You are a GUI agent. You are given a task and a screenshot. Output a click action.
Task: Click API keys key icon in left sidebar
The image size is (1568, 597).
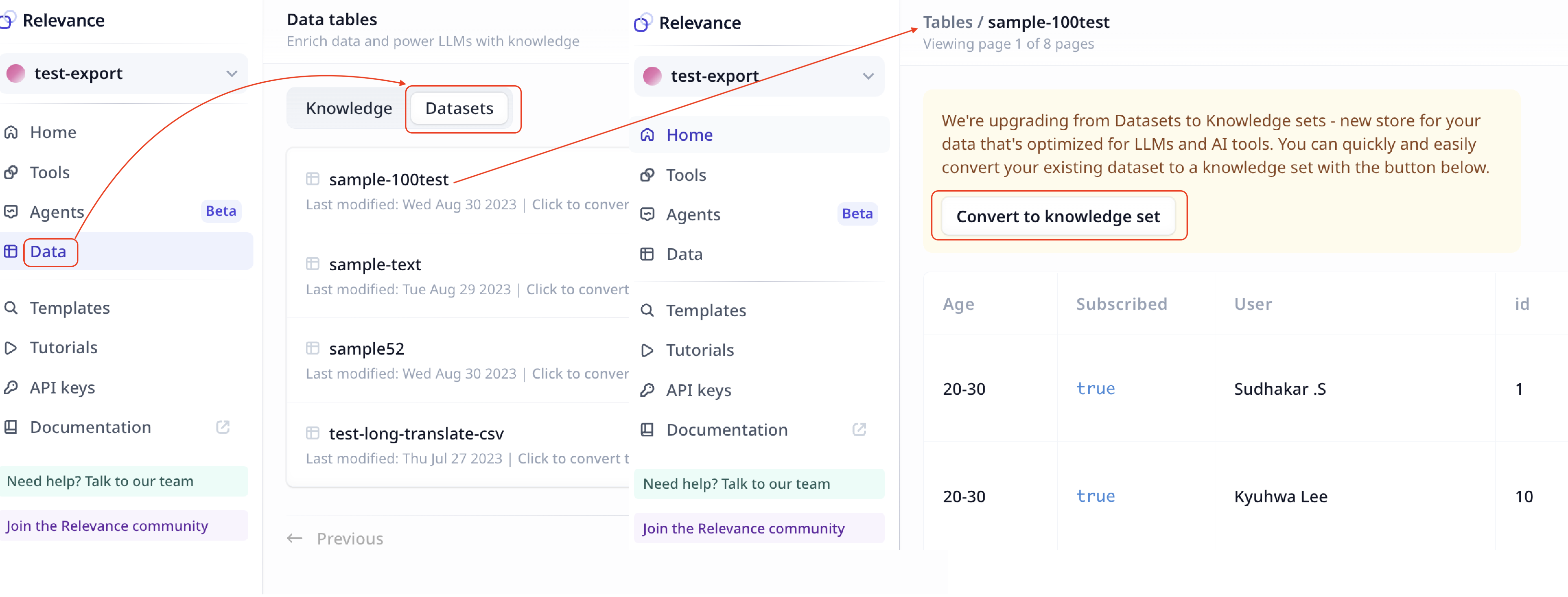click(x=11, y=388)
